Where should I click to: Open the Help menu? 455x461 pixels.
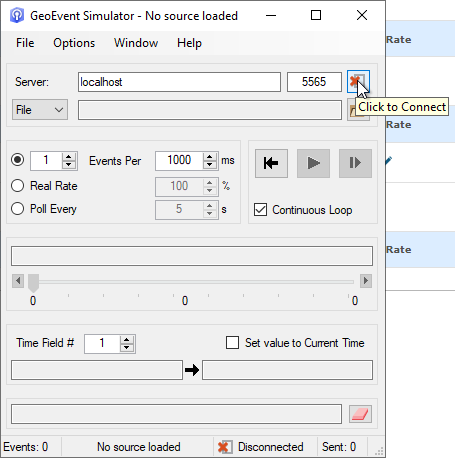pyautogui.click(x=189, y=43)
